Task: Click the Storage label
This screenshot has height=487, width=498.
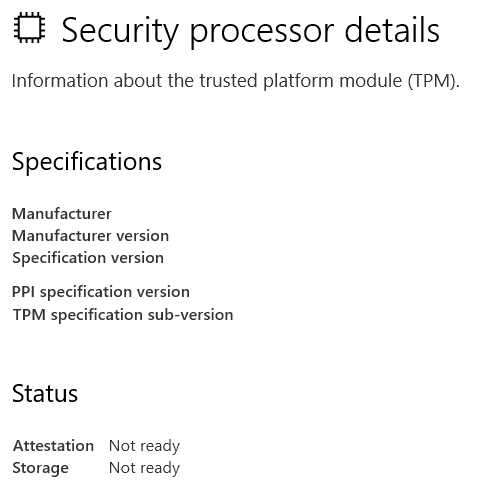Action: pyautogui.click(x=41, y=469)
